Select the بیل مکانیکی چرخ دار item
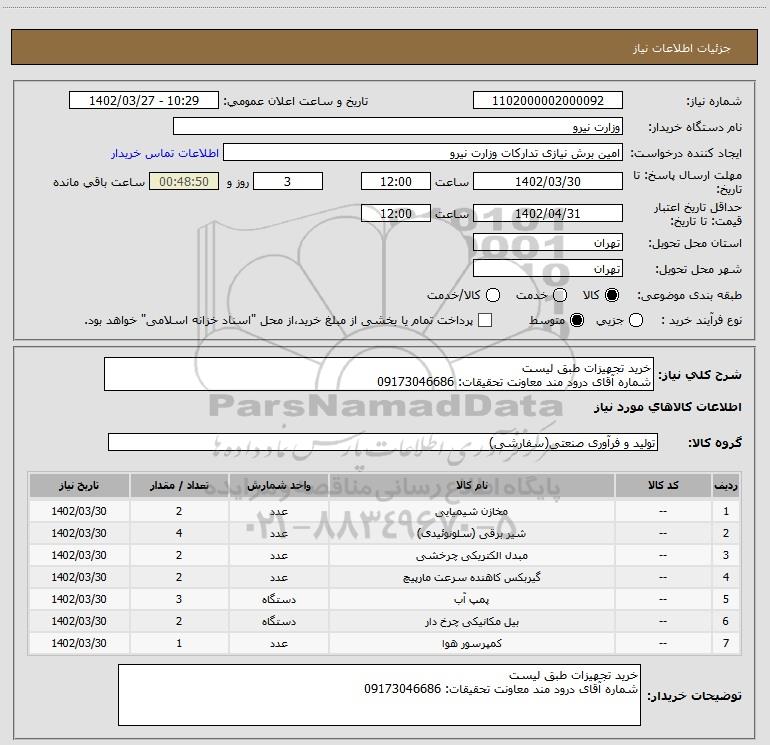Image resolution: width=770 pixels, height=745 pixels. point(471,622)
